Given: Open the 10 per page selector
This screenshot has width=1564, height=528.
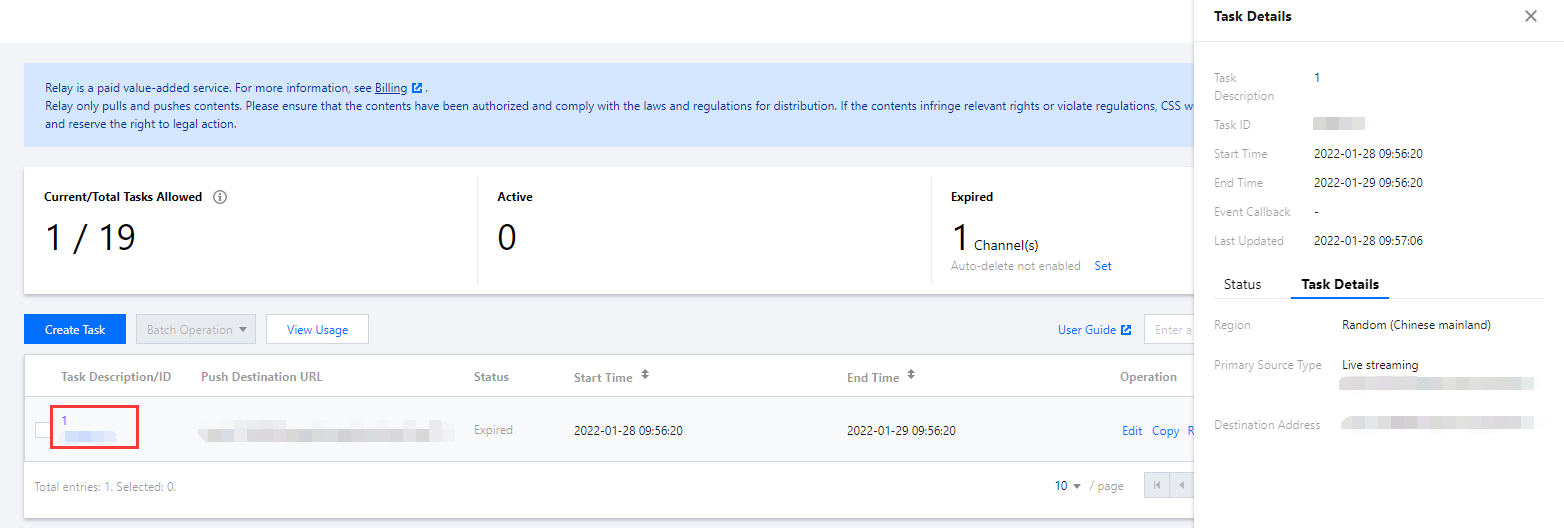Looking at the screenshot, I should pos(1068,486).
